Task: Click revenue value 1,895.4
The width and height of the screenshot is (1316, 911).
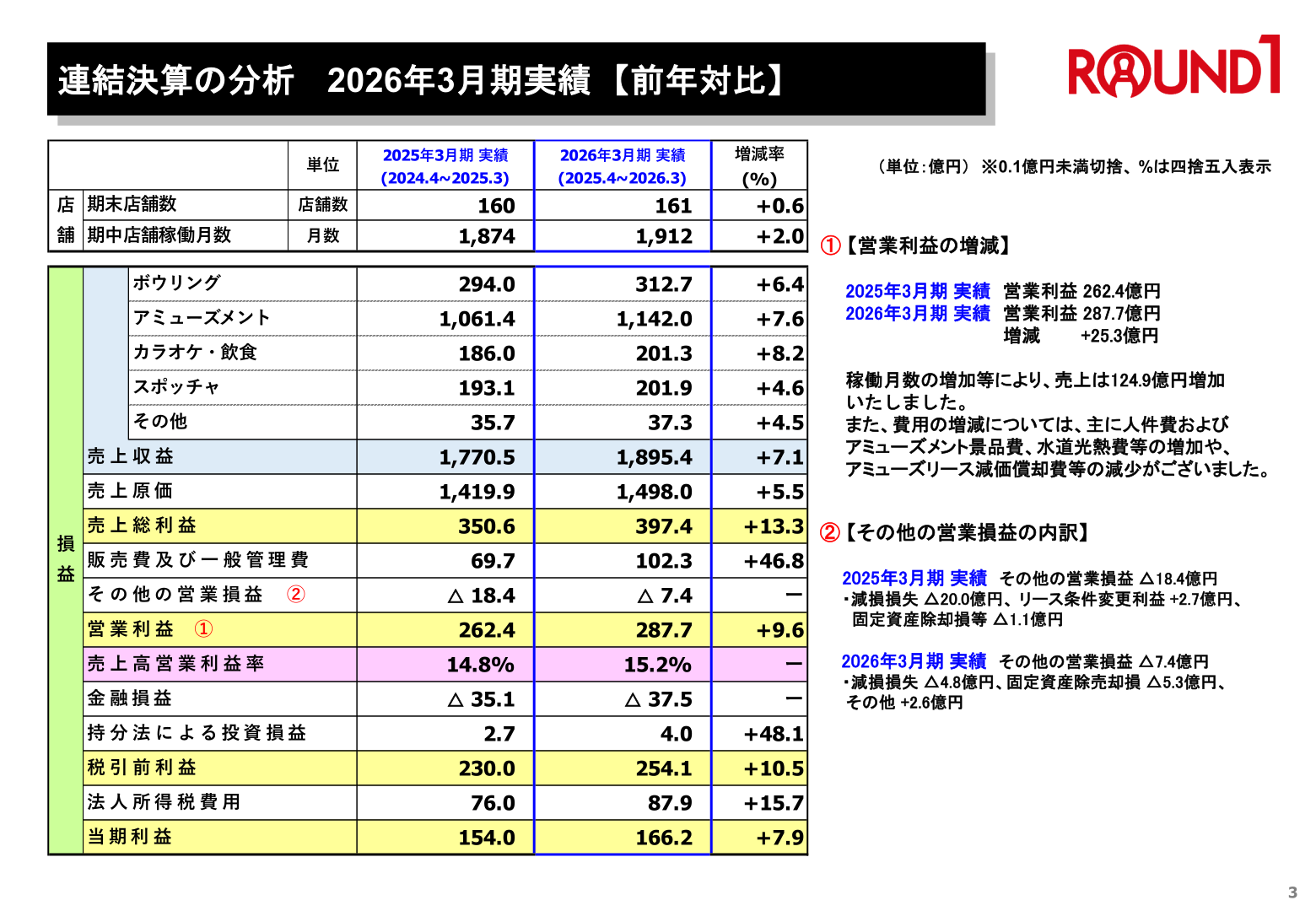Action: coord(655,457)
